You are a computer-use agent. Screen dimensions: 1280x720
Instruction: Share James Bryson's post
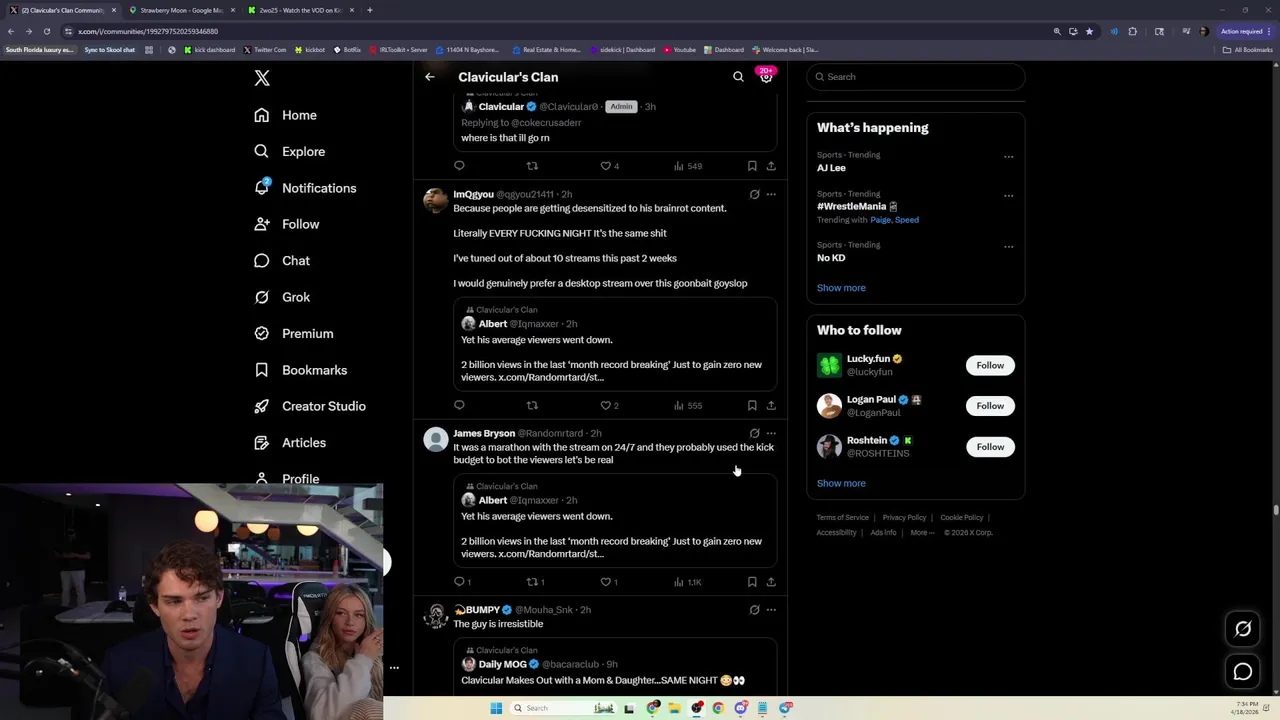pyautogui.click(x=771, y=581)
